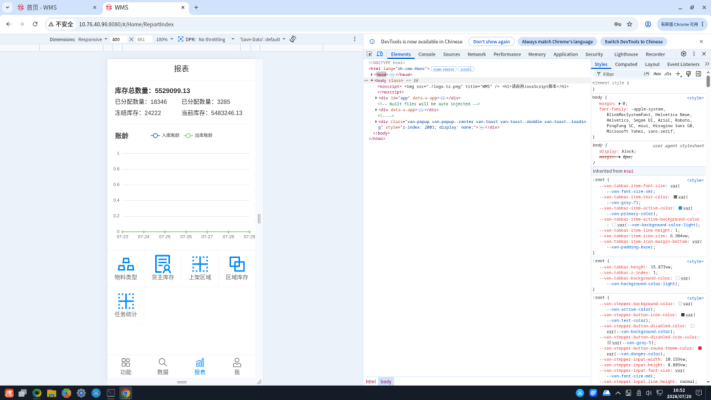The width and height of the screenshot is (712, 400).
Task: Open the No throttling dropdown
Action: (x=216, y=39)
